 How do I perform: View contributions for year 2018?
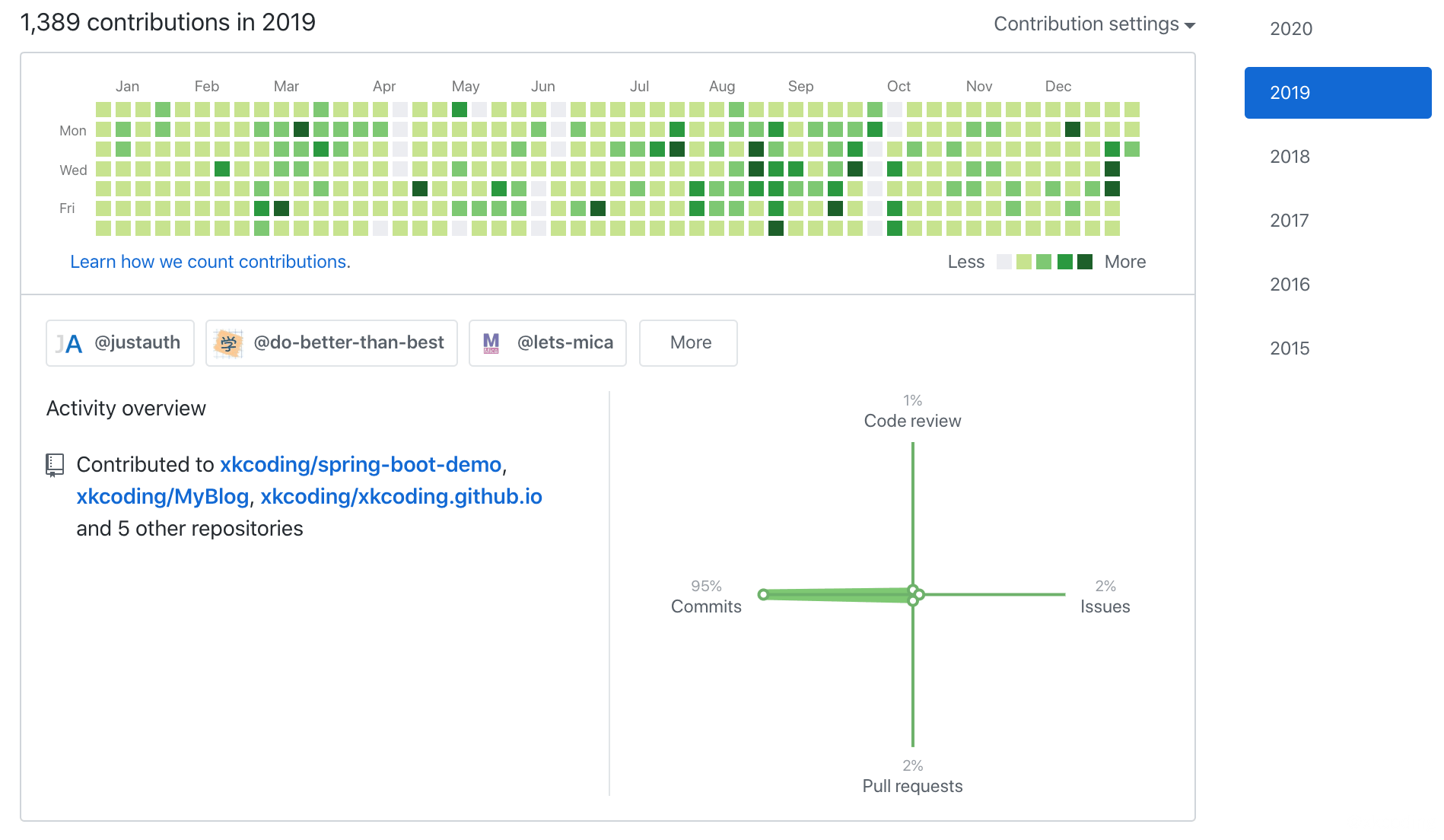point(1290,157)
